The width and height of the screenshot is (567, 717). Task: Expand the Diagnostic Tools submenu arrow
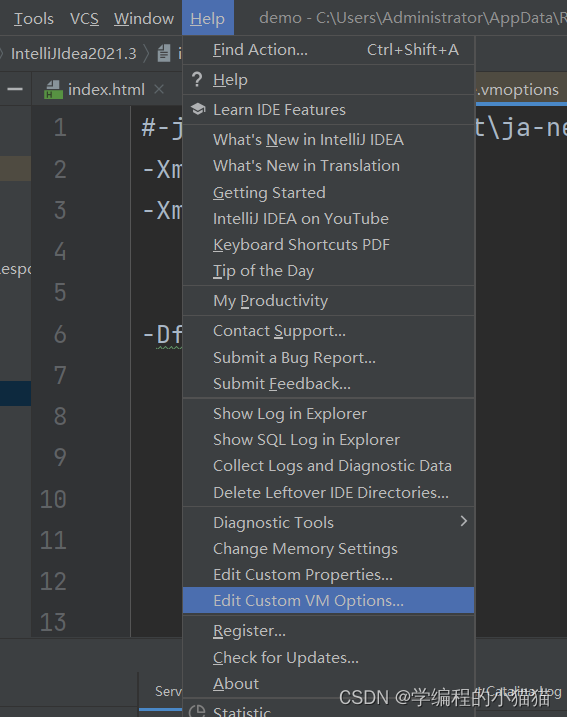tap(464, 521)
